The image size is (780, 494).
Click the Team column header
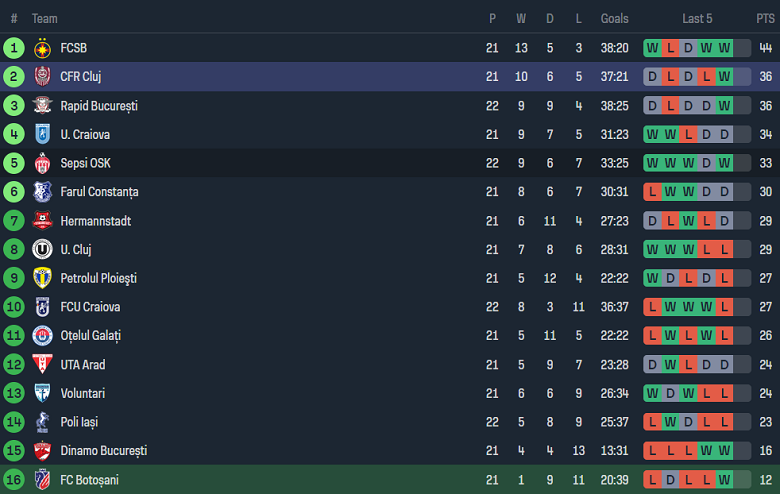pos(45,19)
